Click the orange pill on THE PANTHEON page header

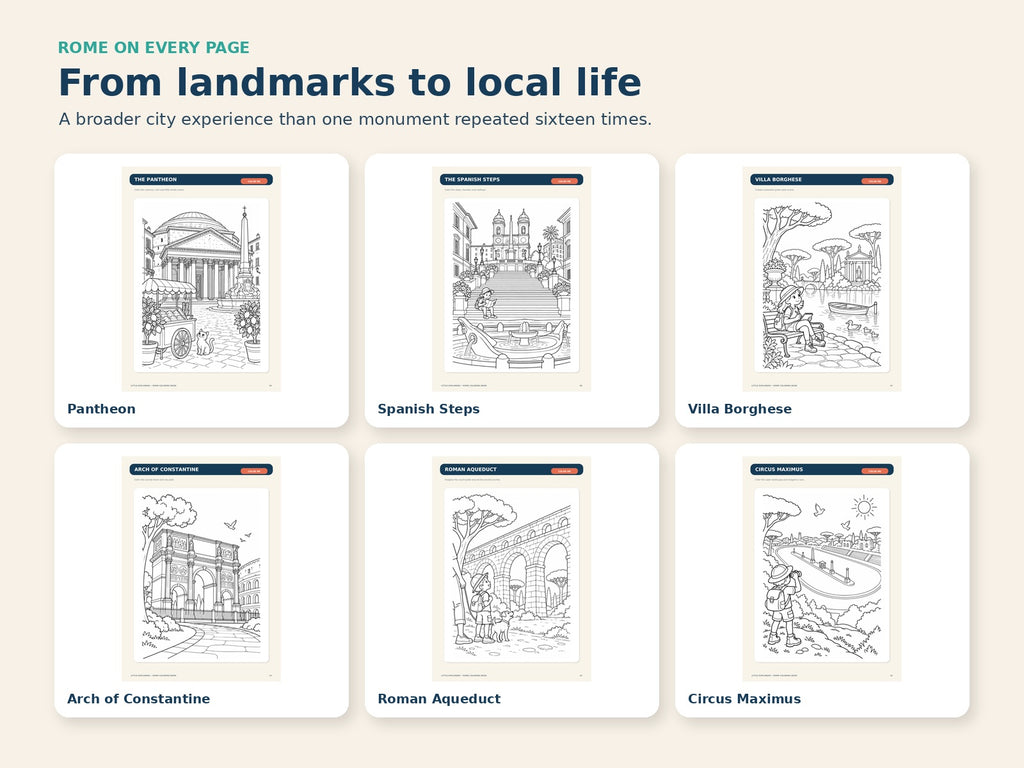(x=254, y=181)
